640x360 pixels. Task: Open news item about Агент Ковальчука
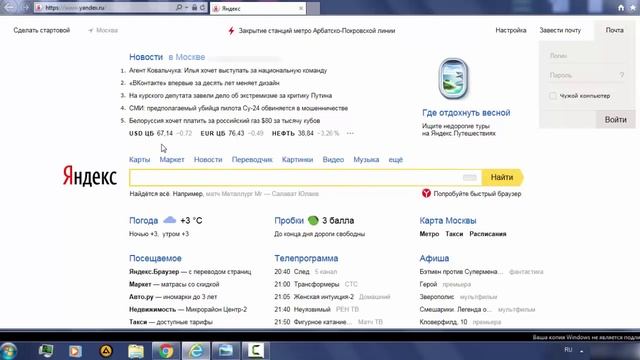pyautogui.click(x=228, y=71)
